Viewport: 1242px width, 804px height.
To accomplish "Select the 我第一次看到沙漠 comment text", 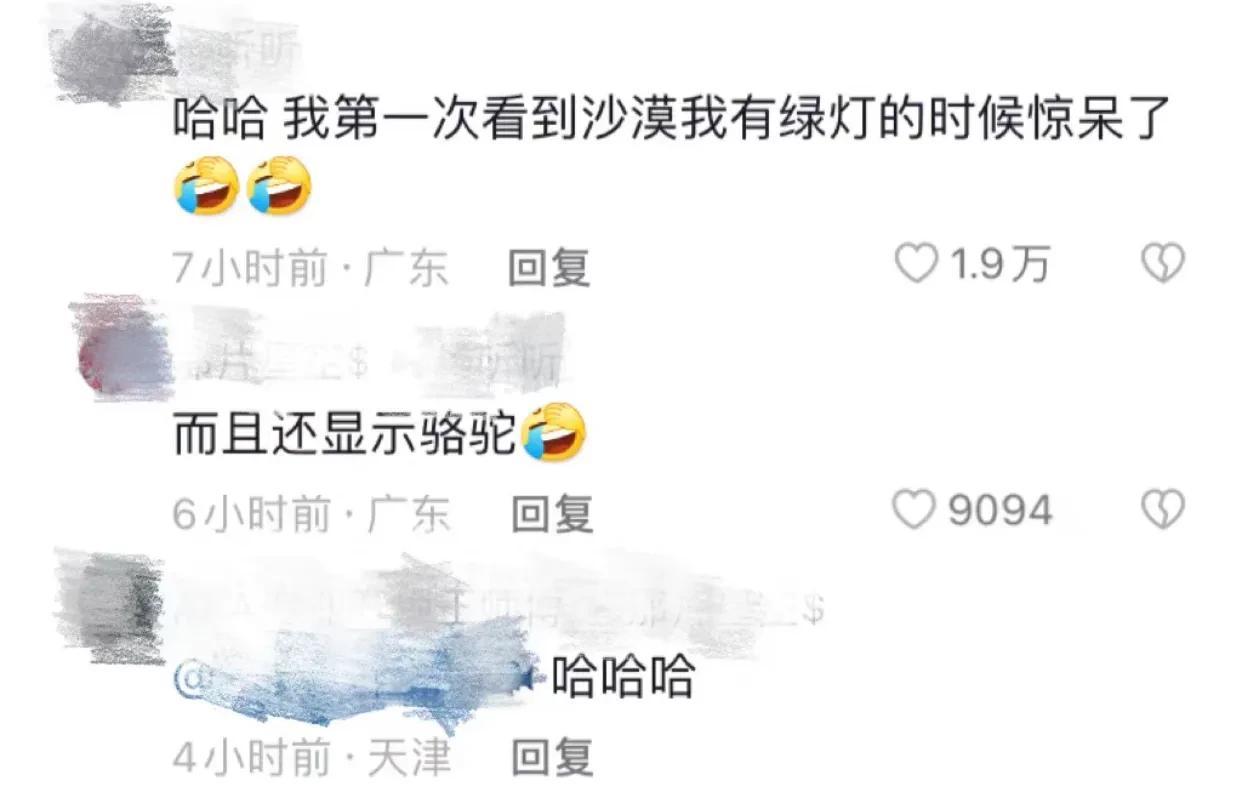I will (x=671, y=123).
